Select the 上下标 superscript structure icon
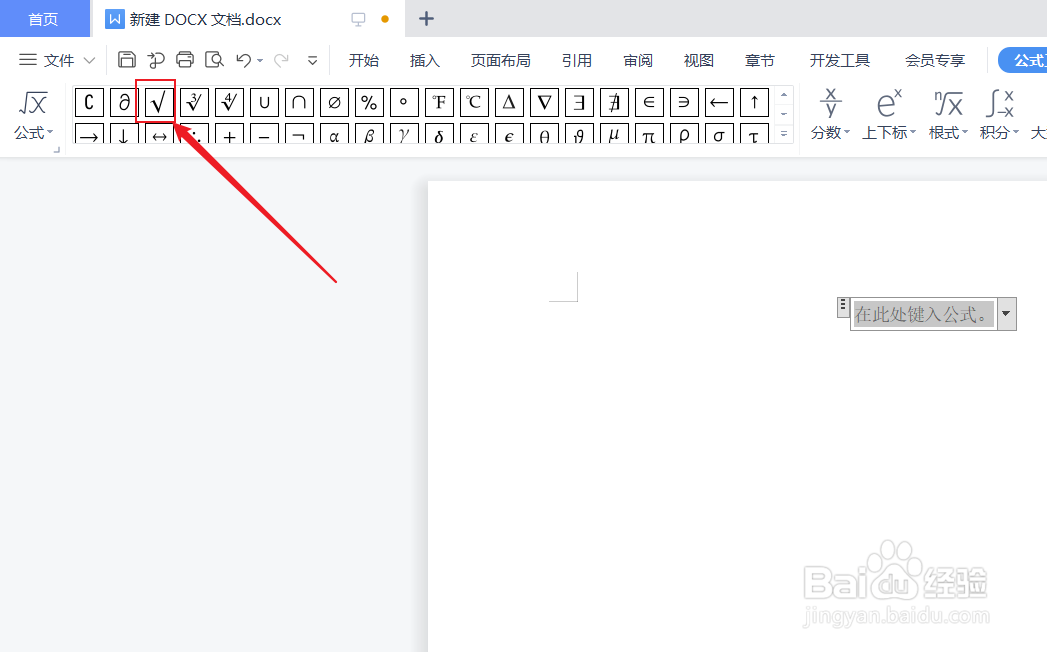The image size is (1047, 652). point(888,110)
